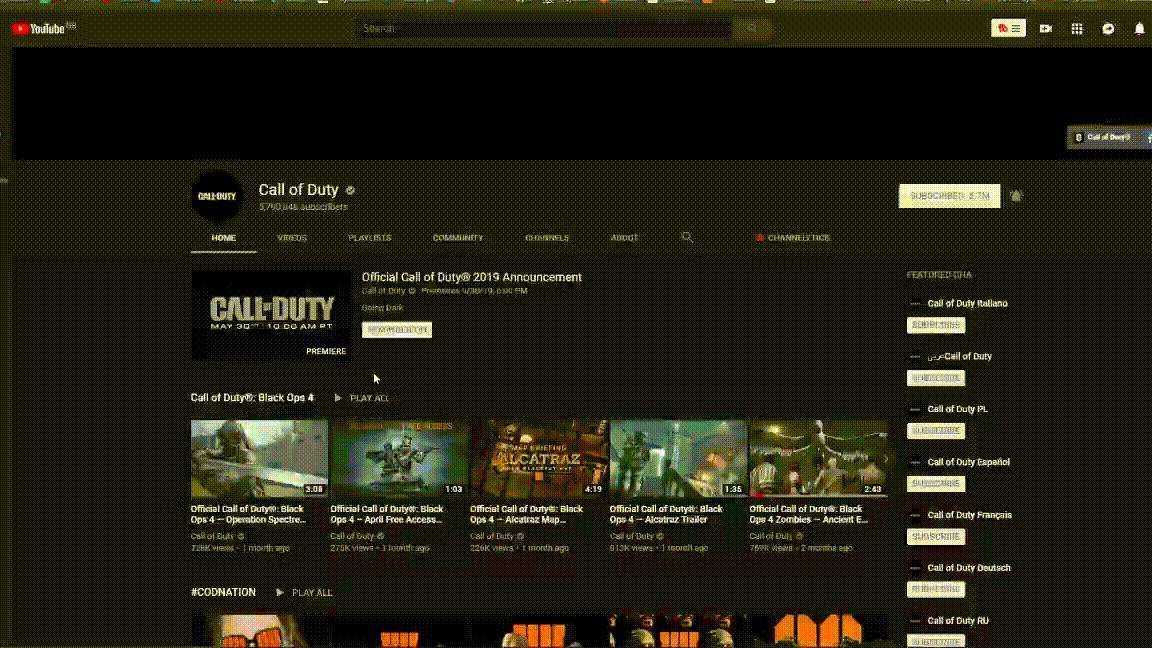The width and height of the screenshot is (1152, 648).
Task: Open the Alcatraz Map briefing thumbnail
Action: 539,458
